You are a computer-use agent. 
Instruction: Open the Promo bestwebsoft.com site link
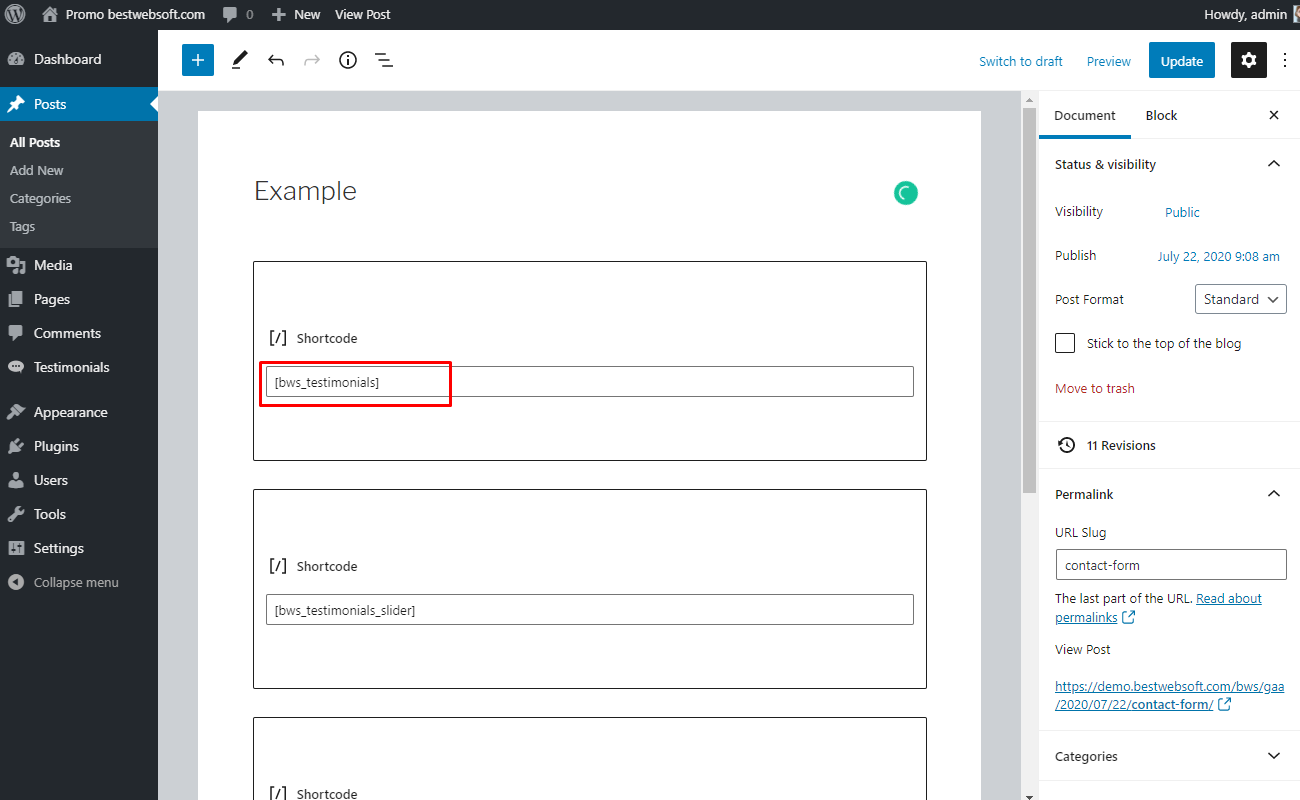(124, 14)
